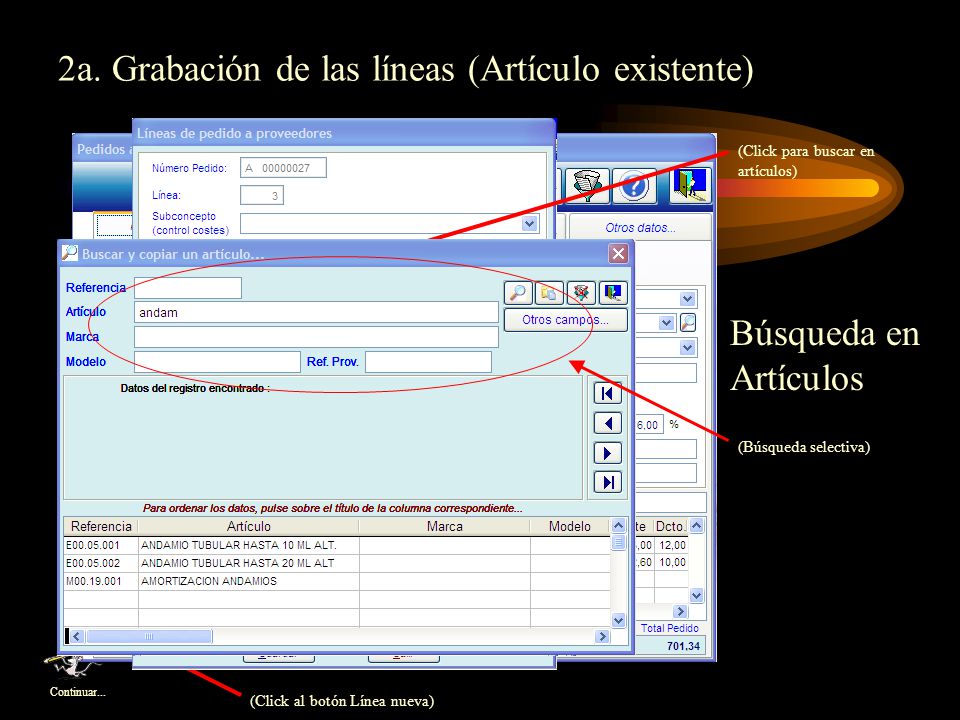960x720 pixels.
Task: Open the help question mark icon
Action: tap(634, 186)
